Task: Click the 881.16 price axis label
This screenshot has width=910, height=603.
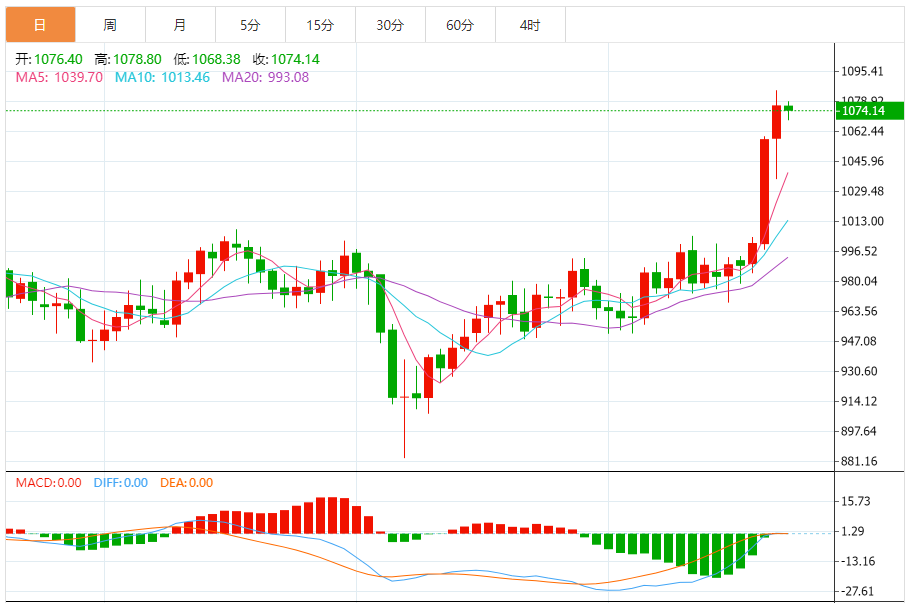Action: pos(860,461)
